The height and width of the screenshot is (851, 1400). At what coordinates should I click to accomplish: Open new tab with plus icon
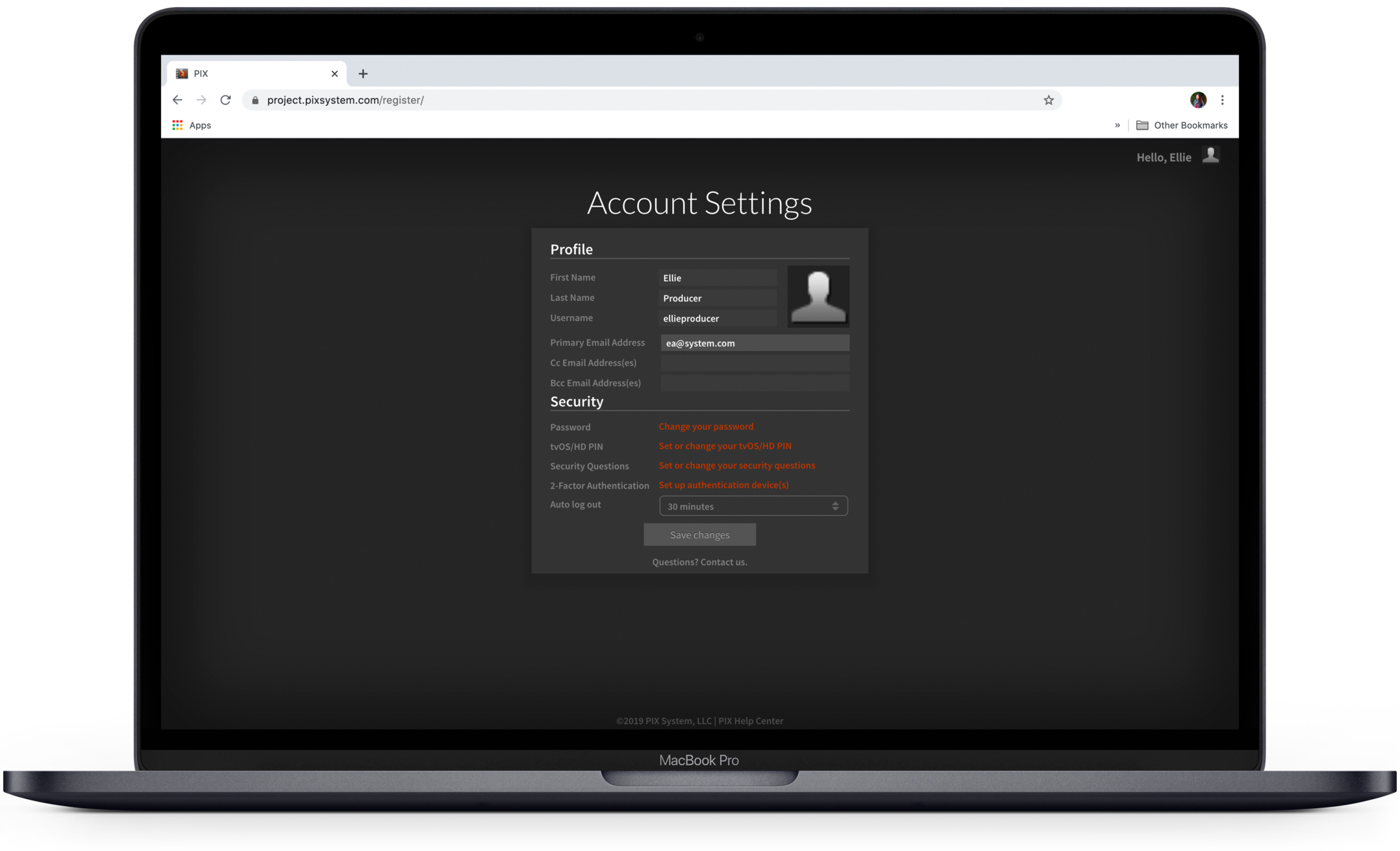363,74
